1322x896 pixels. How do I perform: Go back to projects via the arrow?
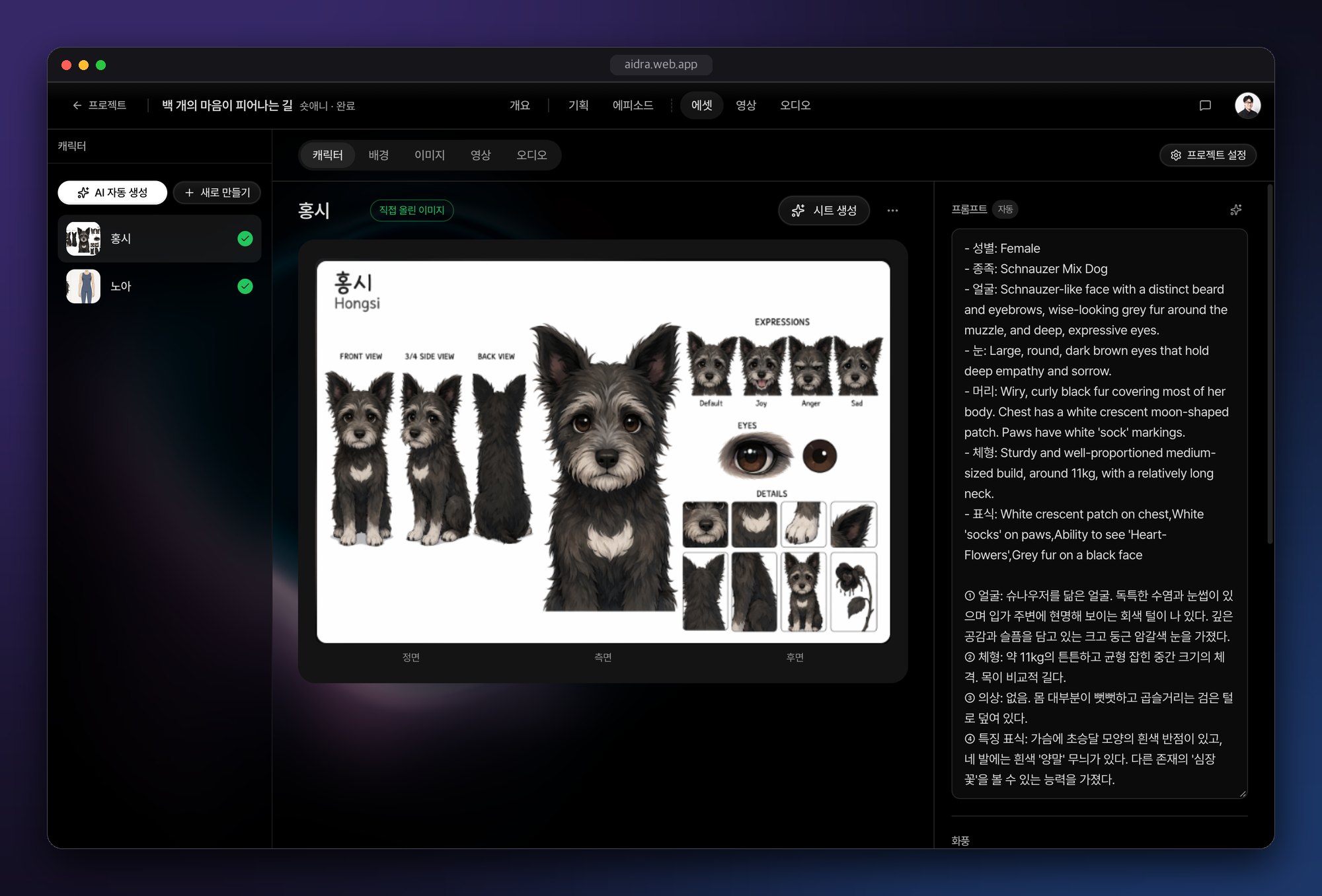click(99, 105)
